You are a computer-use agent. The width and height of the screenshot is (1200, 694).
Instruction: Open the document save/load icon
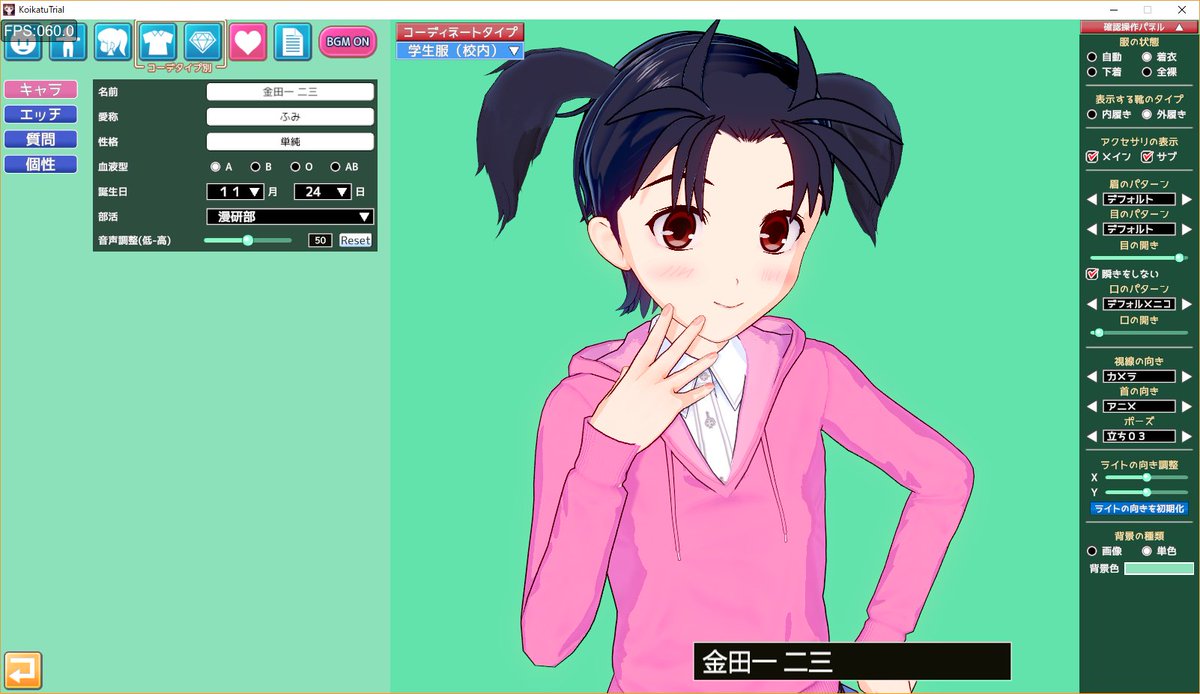293,42
